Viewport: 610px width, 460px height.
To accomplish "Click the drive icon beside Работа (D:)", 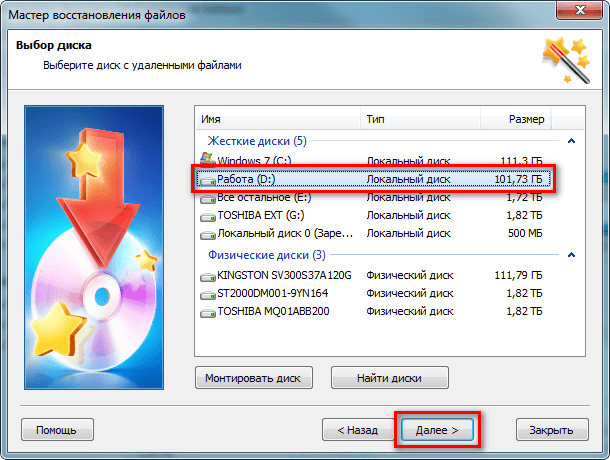I will tap(208, 181).
